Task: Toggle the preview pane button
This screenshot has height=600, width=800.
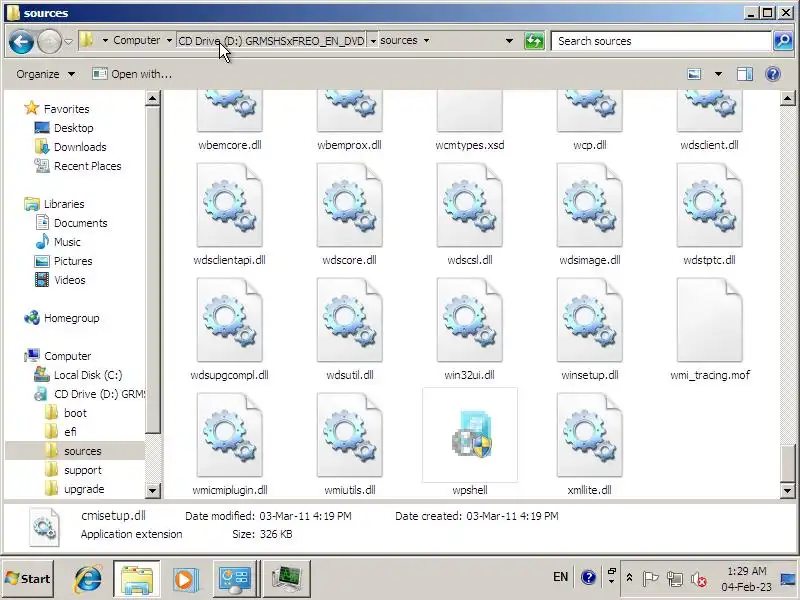Action: click(x=744, y=74)
